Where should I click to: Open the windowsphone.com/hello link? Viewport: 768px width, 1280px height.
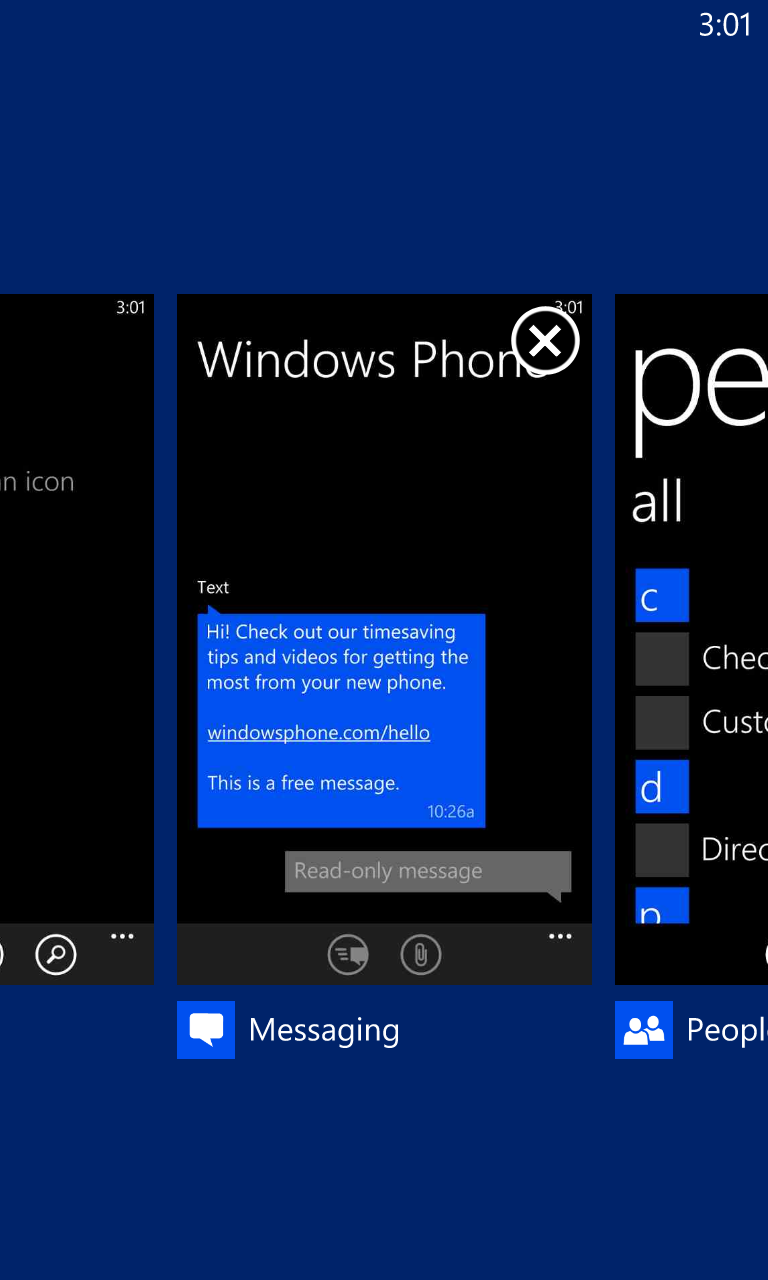point(318,733)
